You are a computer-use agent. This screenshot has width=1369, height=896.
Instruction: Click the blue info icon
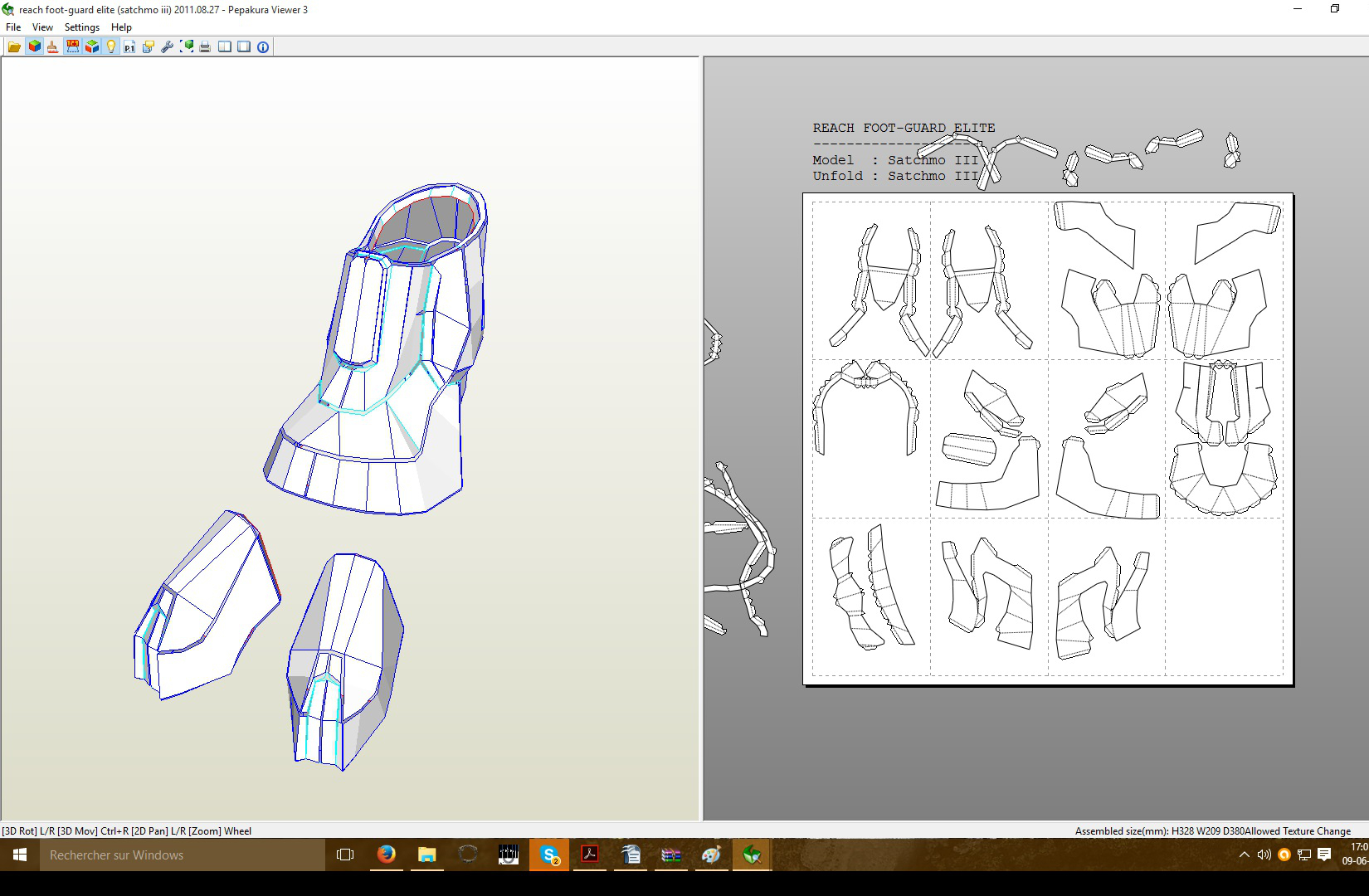click(263, 46)
